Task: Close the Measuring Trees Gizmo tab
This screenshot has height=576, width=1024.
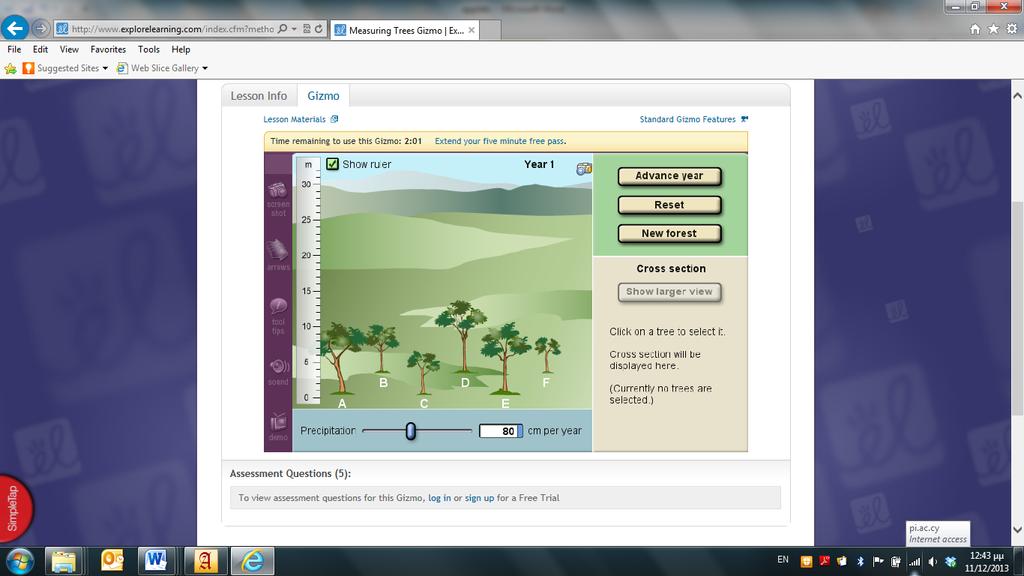Action: (472, 30)
